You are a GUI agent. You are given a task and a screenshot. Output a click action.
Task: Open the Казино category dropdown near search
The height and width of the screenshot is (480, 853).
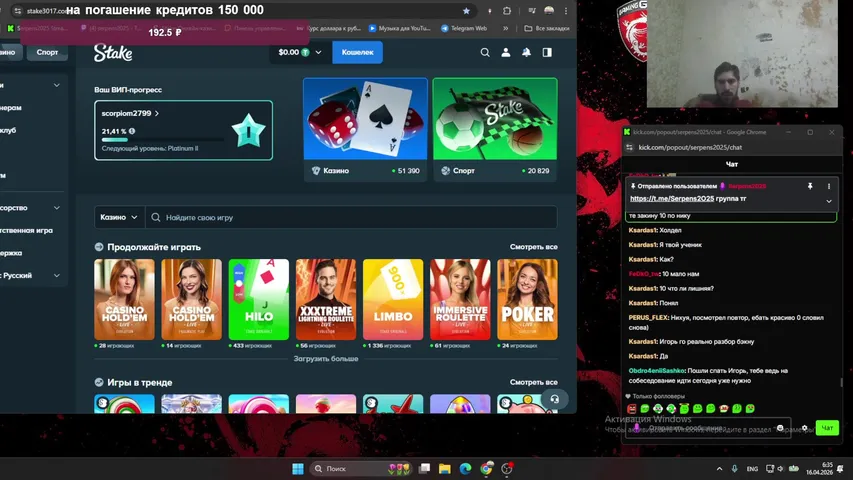[x=119, y=217]
